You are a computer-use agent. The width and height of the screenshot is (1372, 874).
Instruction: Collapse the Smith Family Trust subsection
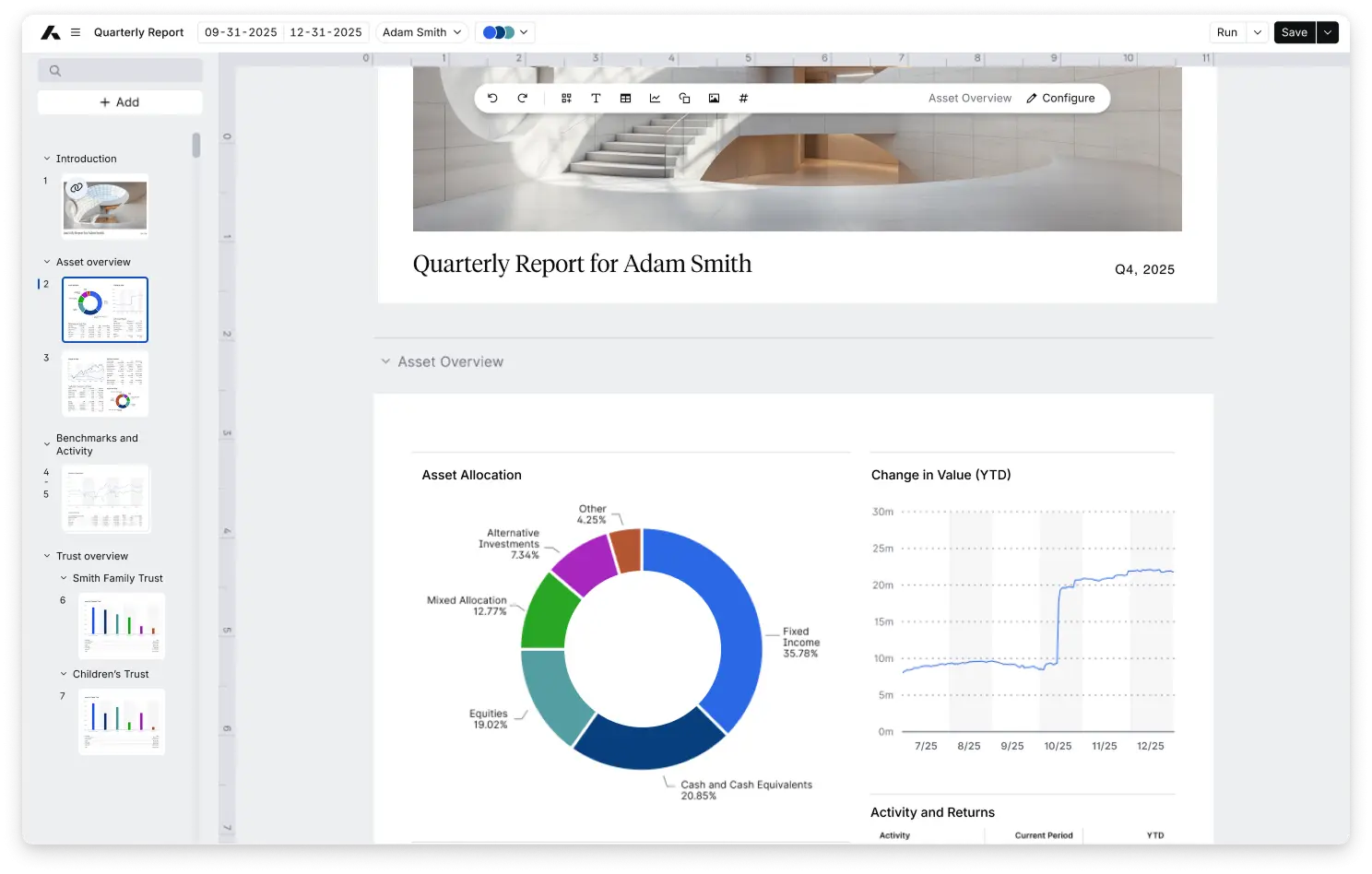tap(64, 578)
